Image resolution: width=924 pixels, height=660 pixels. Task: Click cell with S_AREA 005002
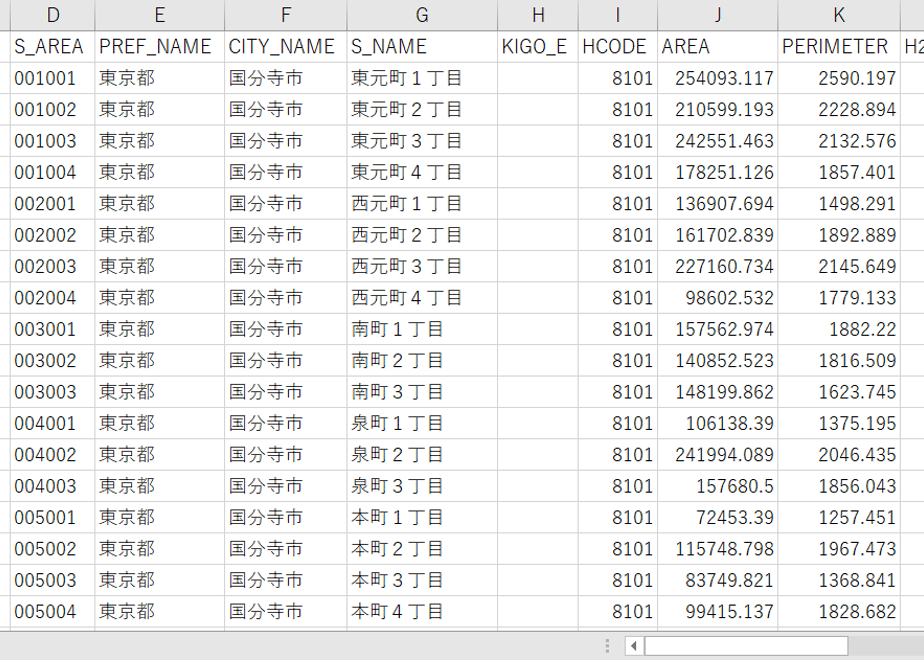click(52, 549)
